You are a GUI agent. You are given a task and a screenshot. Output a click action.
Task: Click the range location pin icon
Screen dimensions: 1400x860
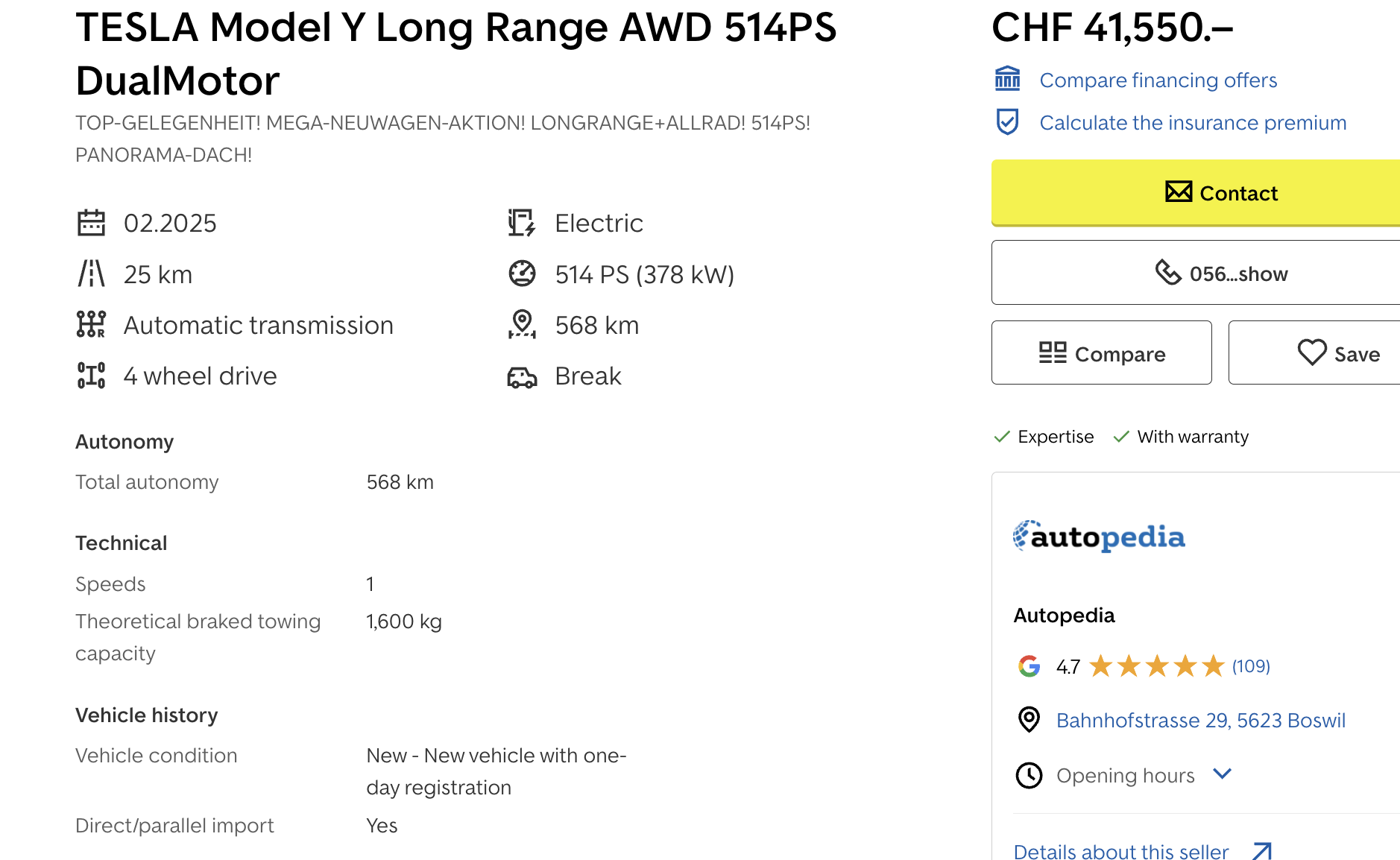point(522,324)
